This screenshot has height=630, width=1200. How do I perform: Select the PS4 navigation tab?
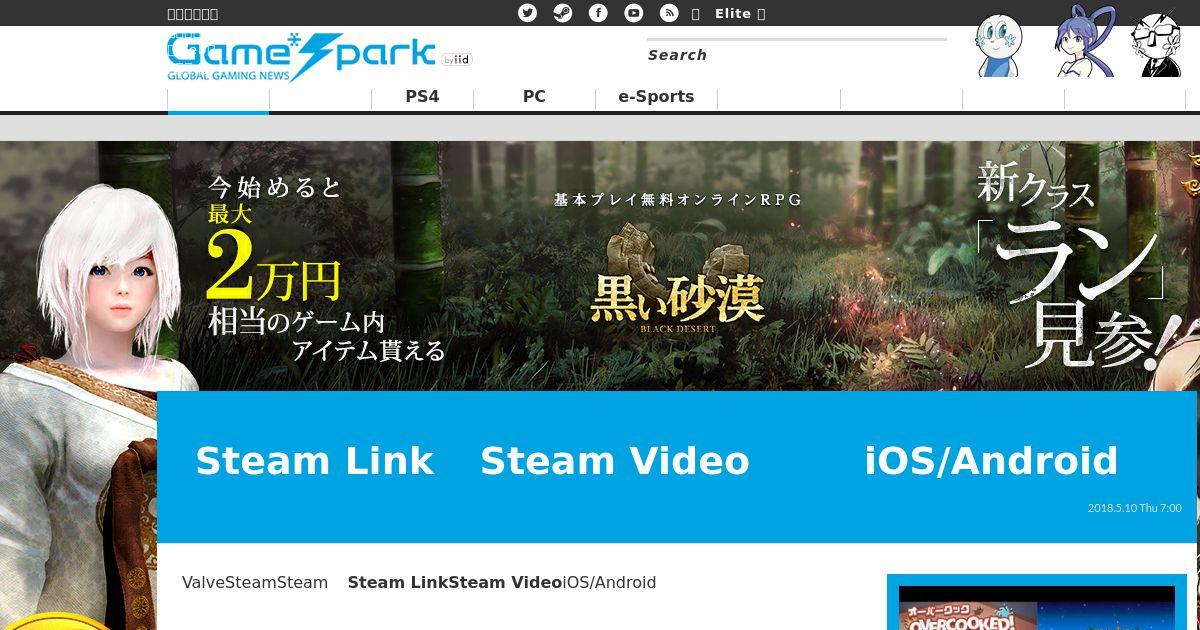coord(422,97)
